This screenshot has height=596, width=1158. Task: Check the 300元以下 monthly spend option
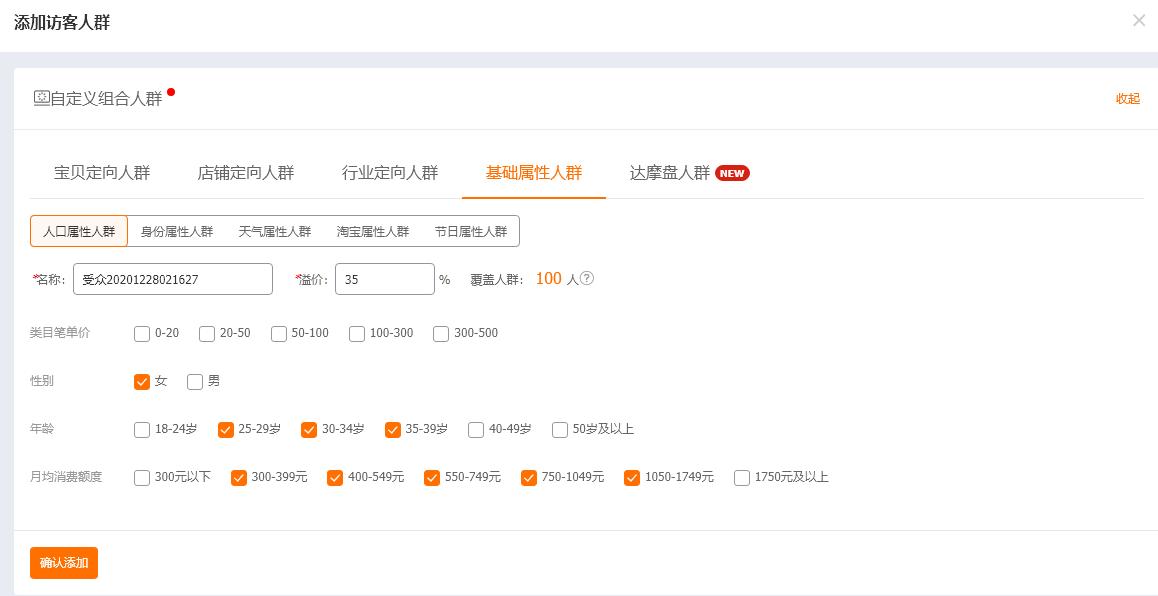tap(142, 477)
